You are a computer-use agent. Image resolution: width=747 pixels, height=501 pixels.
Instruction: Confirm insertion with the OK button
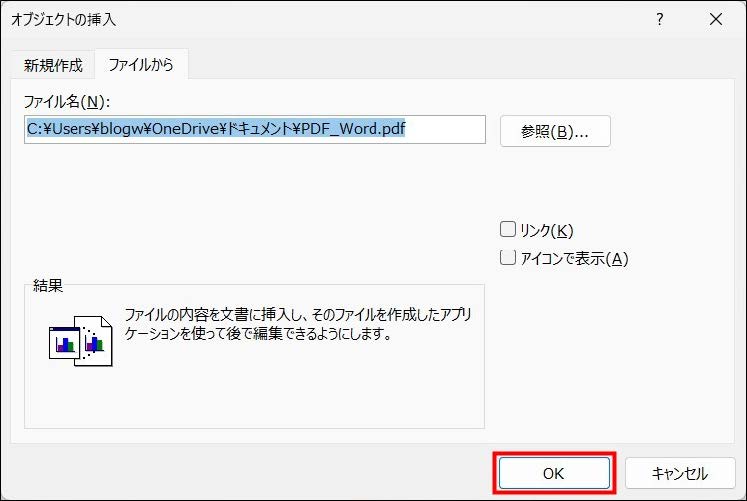tap(553, 473)
